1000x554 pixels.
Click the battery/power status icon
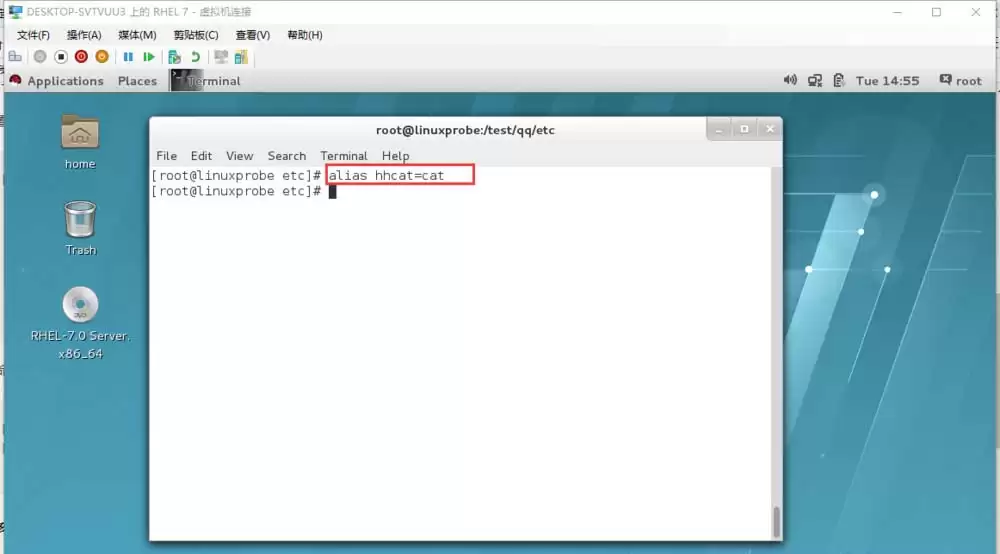839,80
